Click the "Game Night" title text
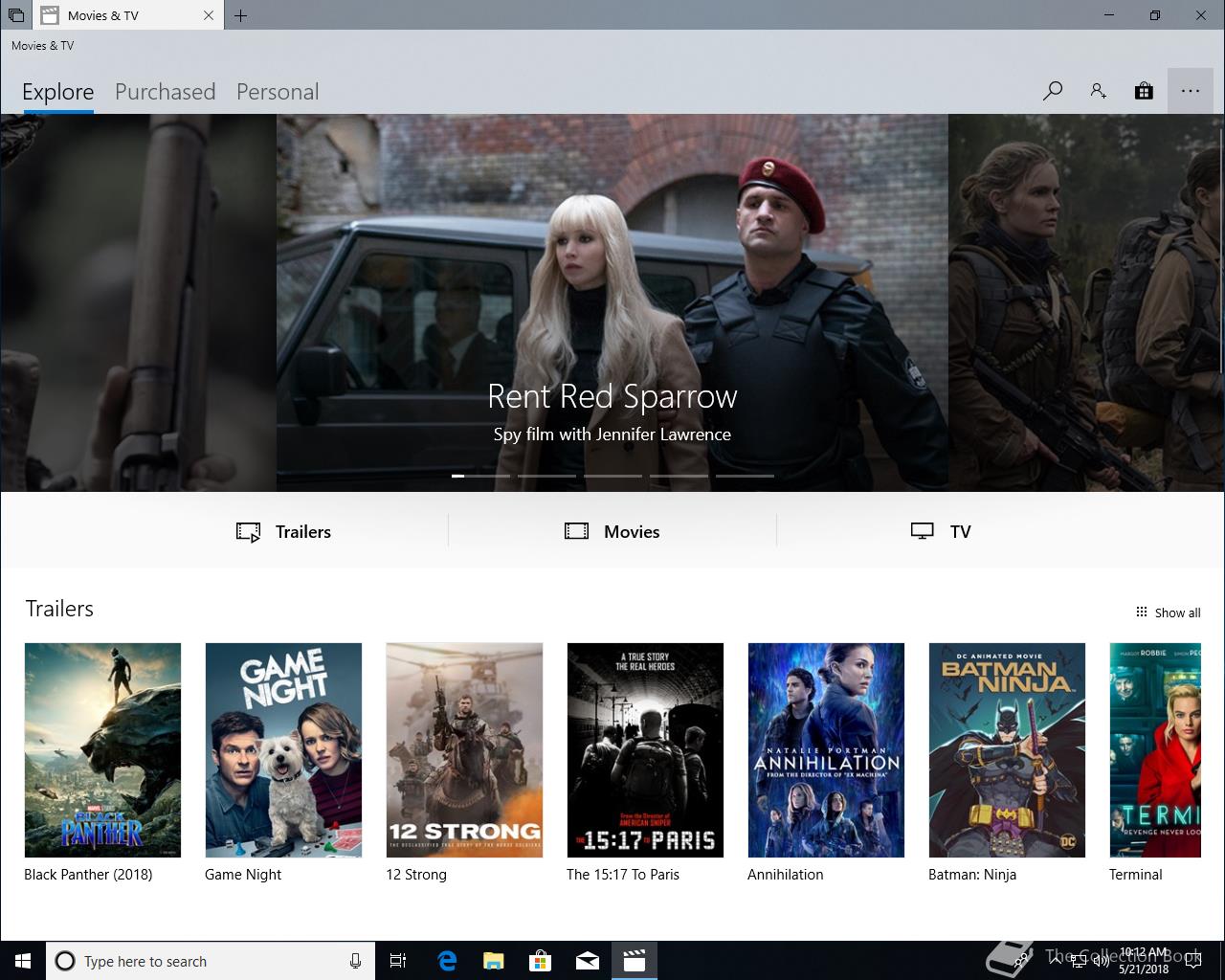 tap(243, 875)
